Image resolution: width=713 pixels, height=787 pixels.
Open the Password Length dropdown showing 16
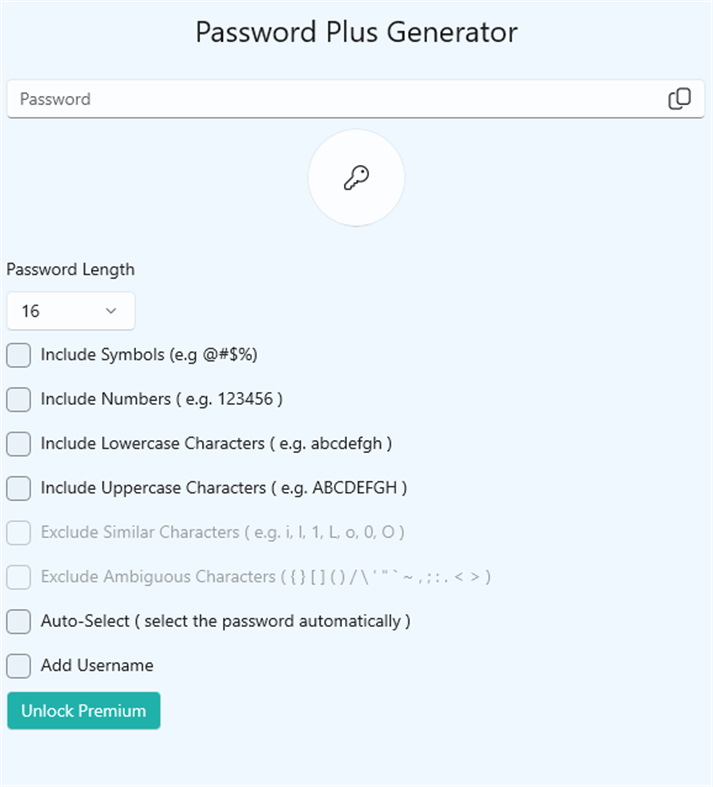(70, 311)
